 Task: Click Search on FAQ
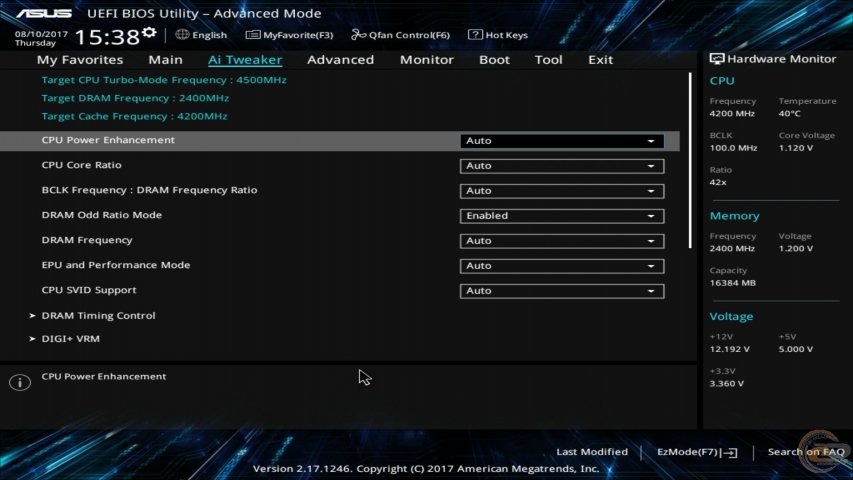806,452
